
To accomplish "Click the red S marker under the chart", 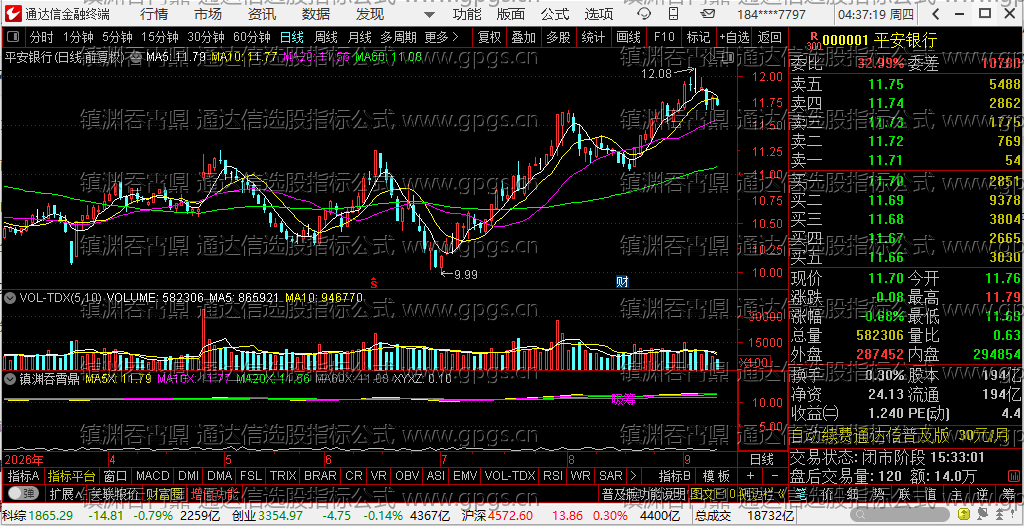I will click(374, 283).
